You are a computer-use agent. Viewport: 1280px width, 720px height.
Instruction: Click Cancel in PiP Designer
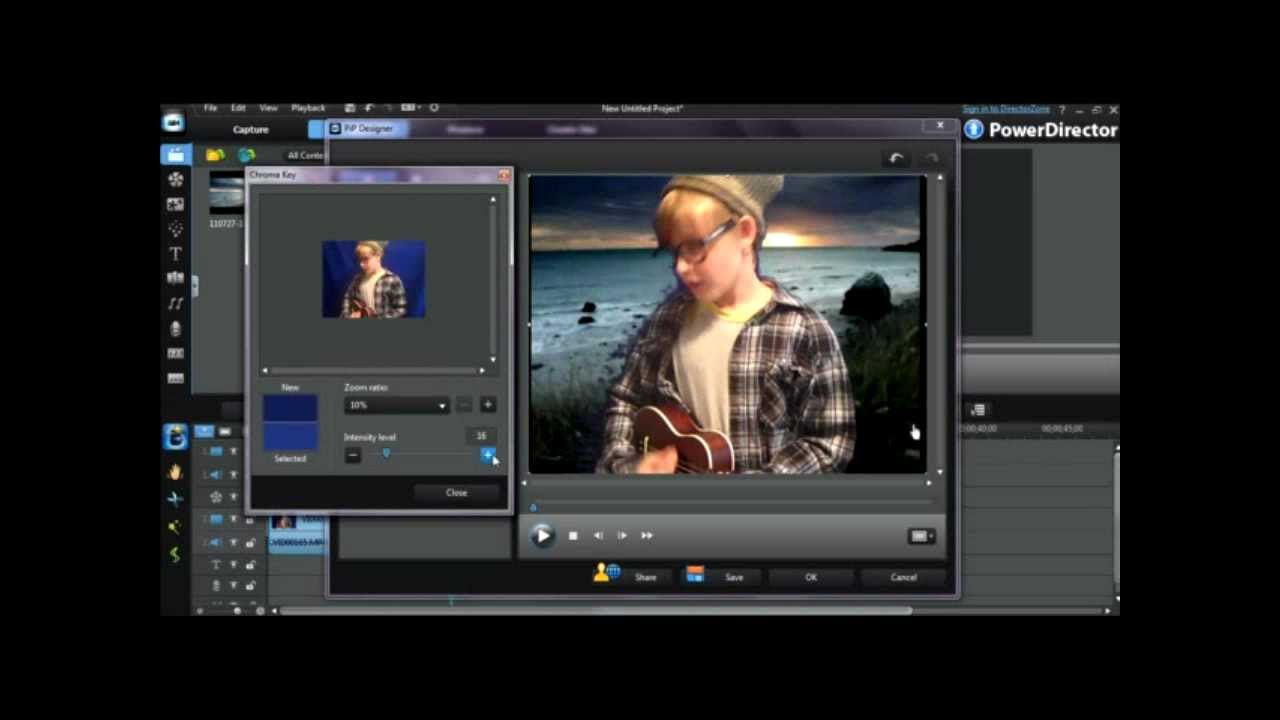tap(903, 577)
